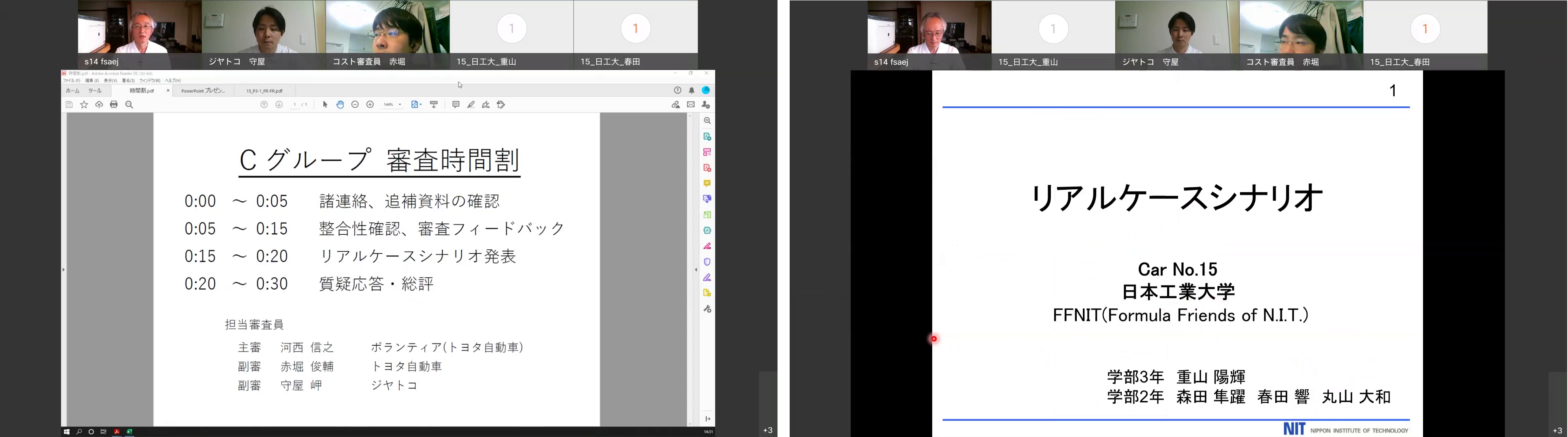Click the page number input field
This screenshot has width=1568, height=437.
coord(295,104)
